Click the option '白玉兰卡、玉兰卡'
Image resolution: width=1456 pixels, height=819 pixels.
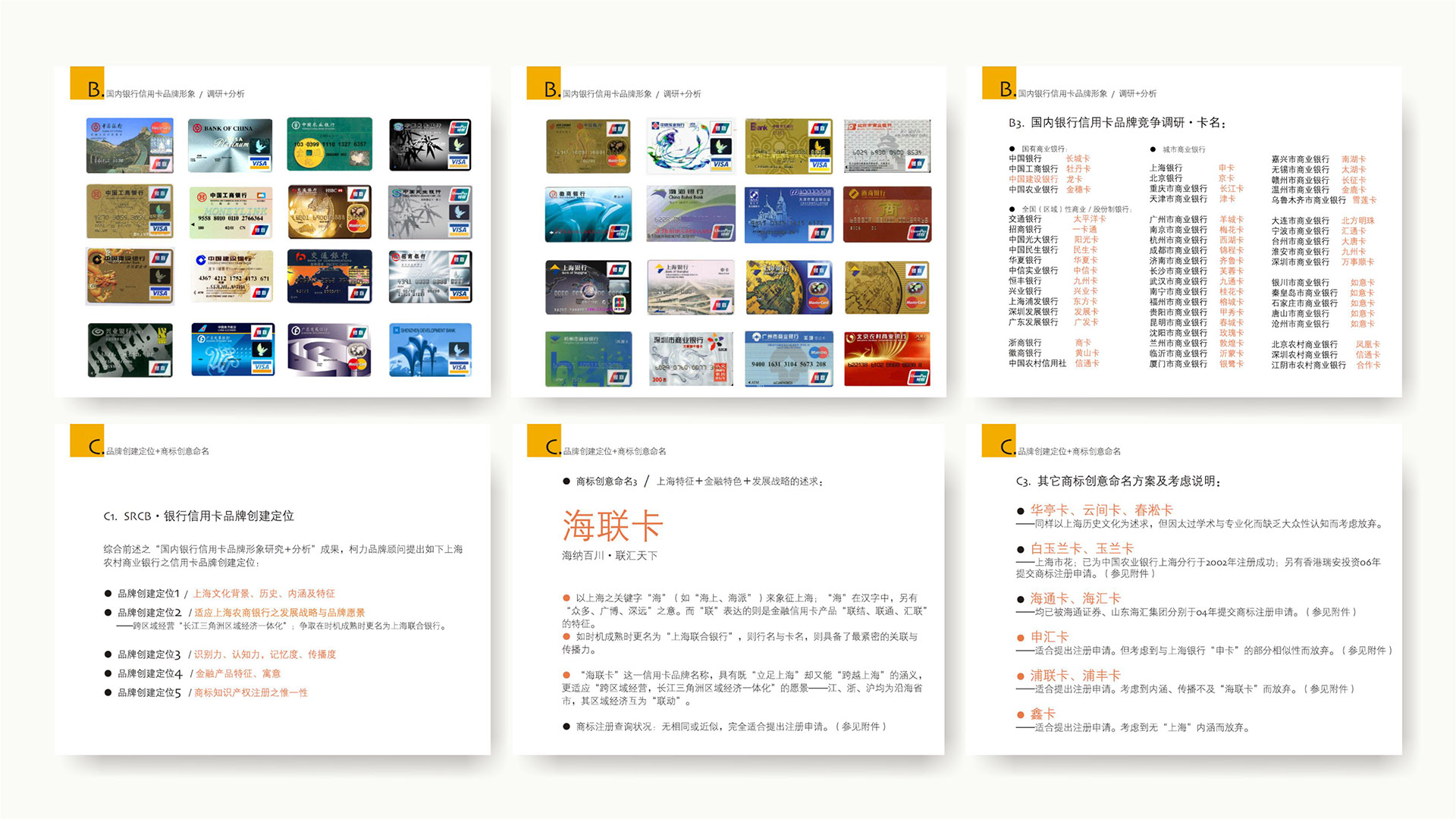(x=1081, y=548)
